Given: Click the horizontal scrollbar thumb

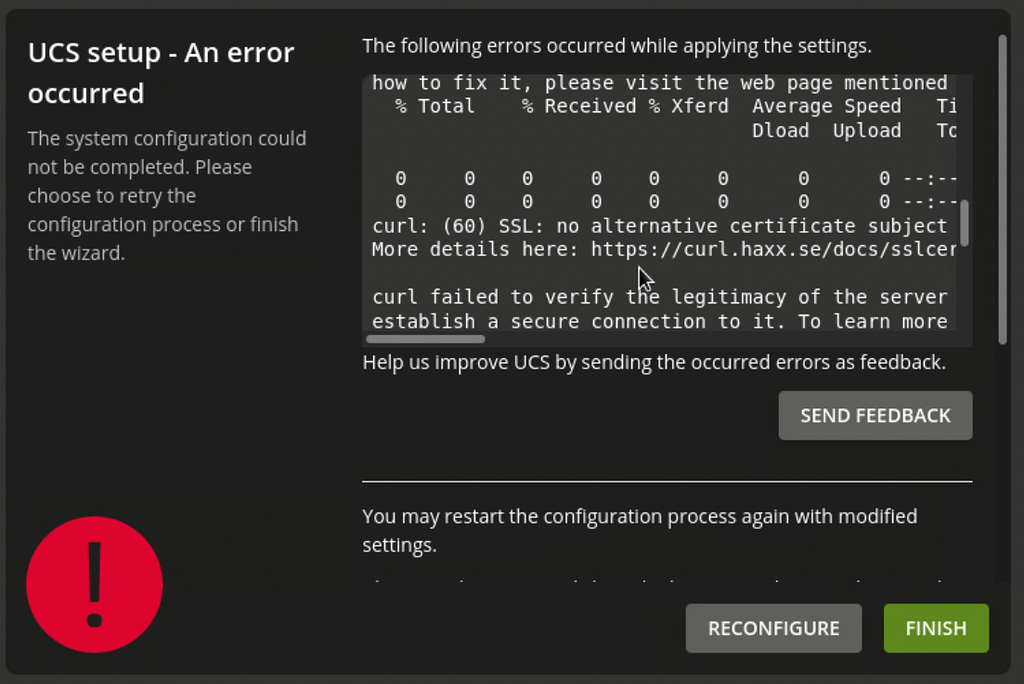Looking at the screenshot, I should pyautogui.click(x=424, y=339).
